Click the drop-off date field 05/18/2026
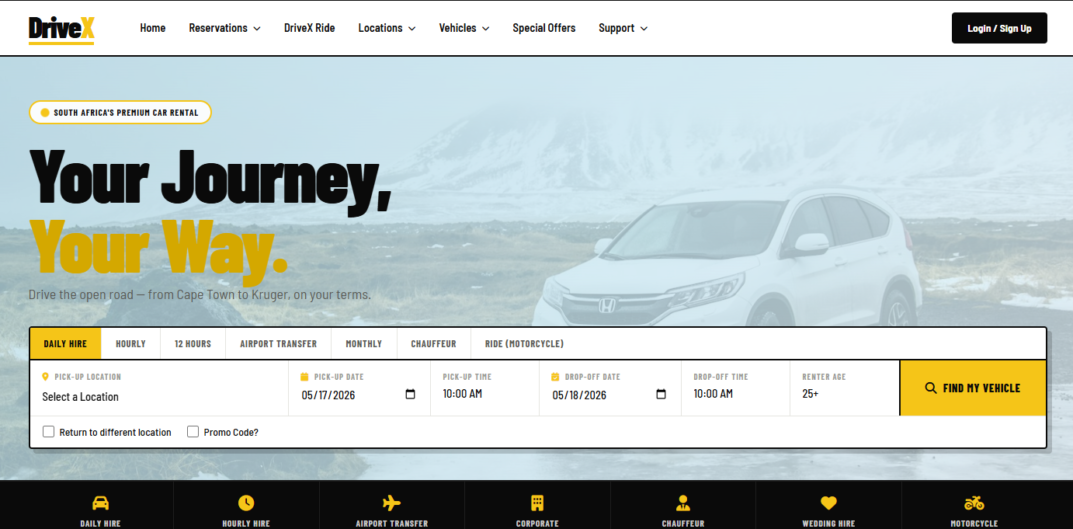The image size is (1073, 529). click(x=610, y=395)
